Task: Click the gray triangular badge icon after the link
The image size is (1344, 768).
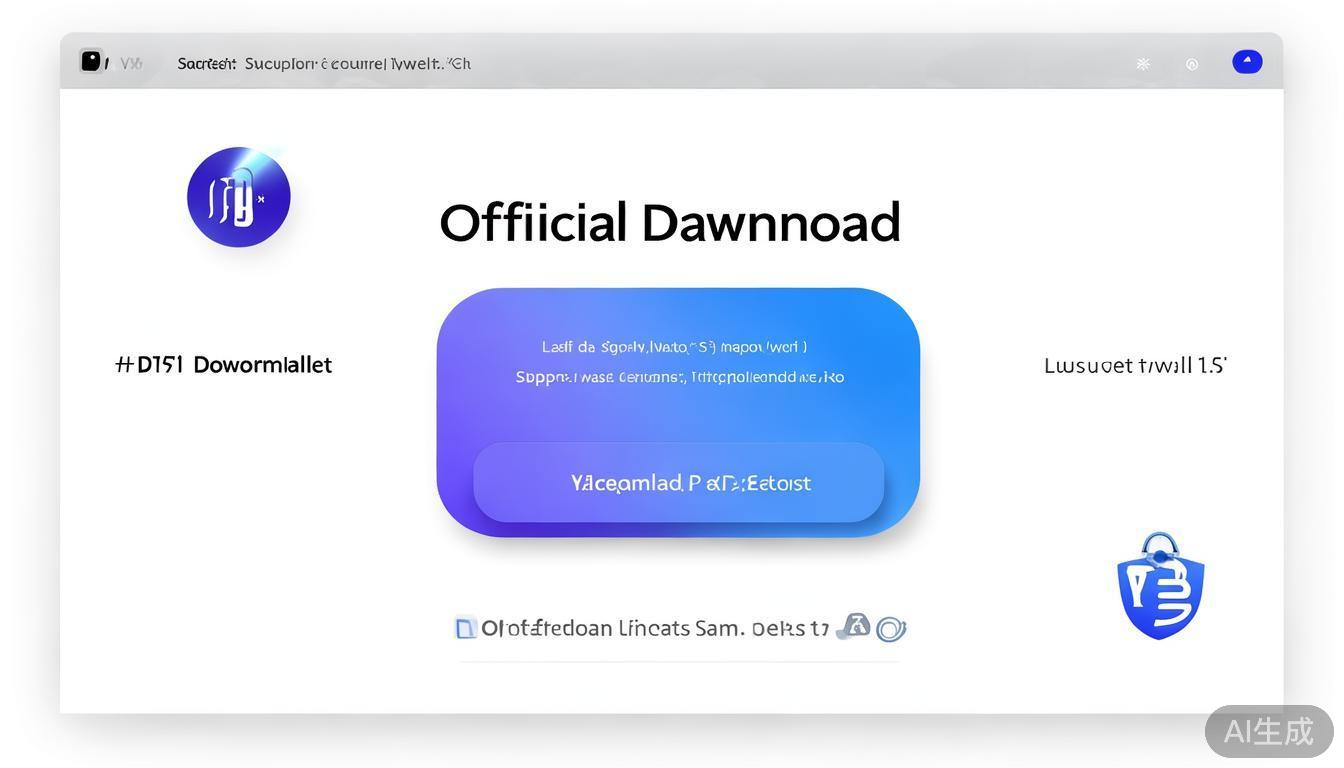Action: (853, 627)
